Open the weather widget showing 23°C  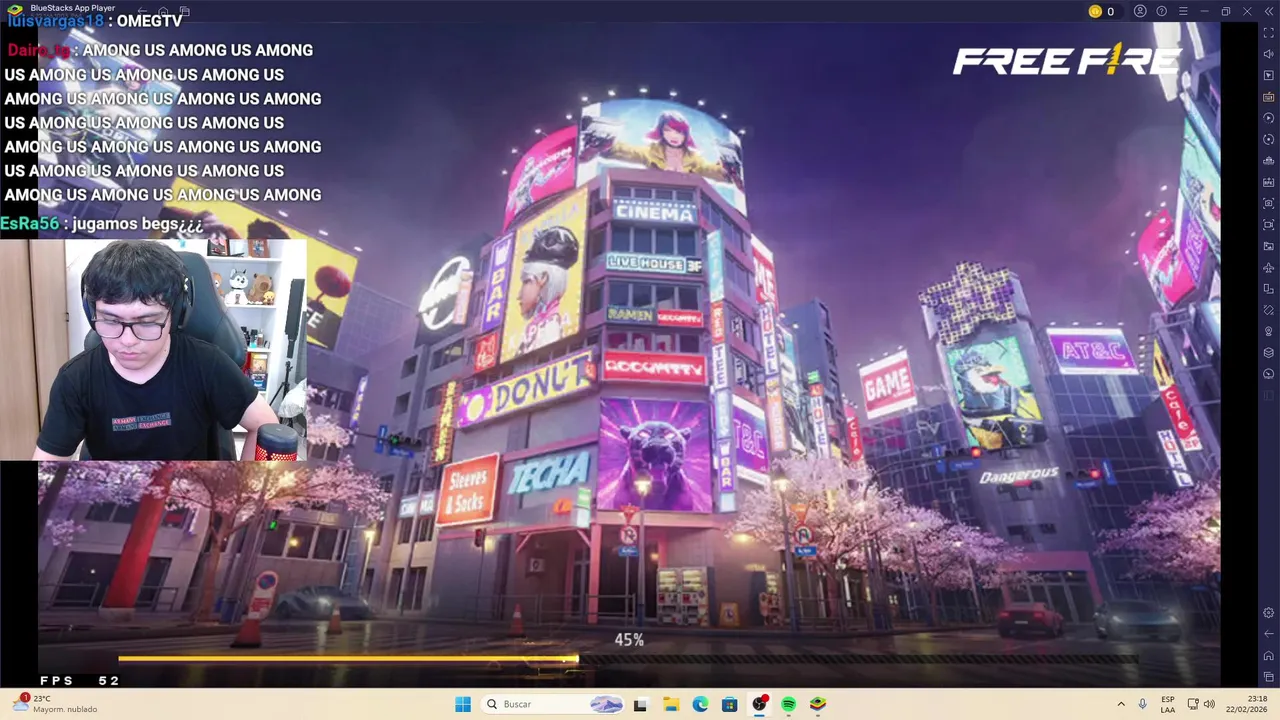55,704
